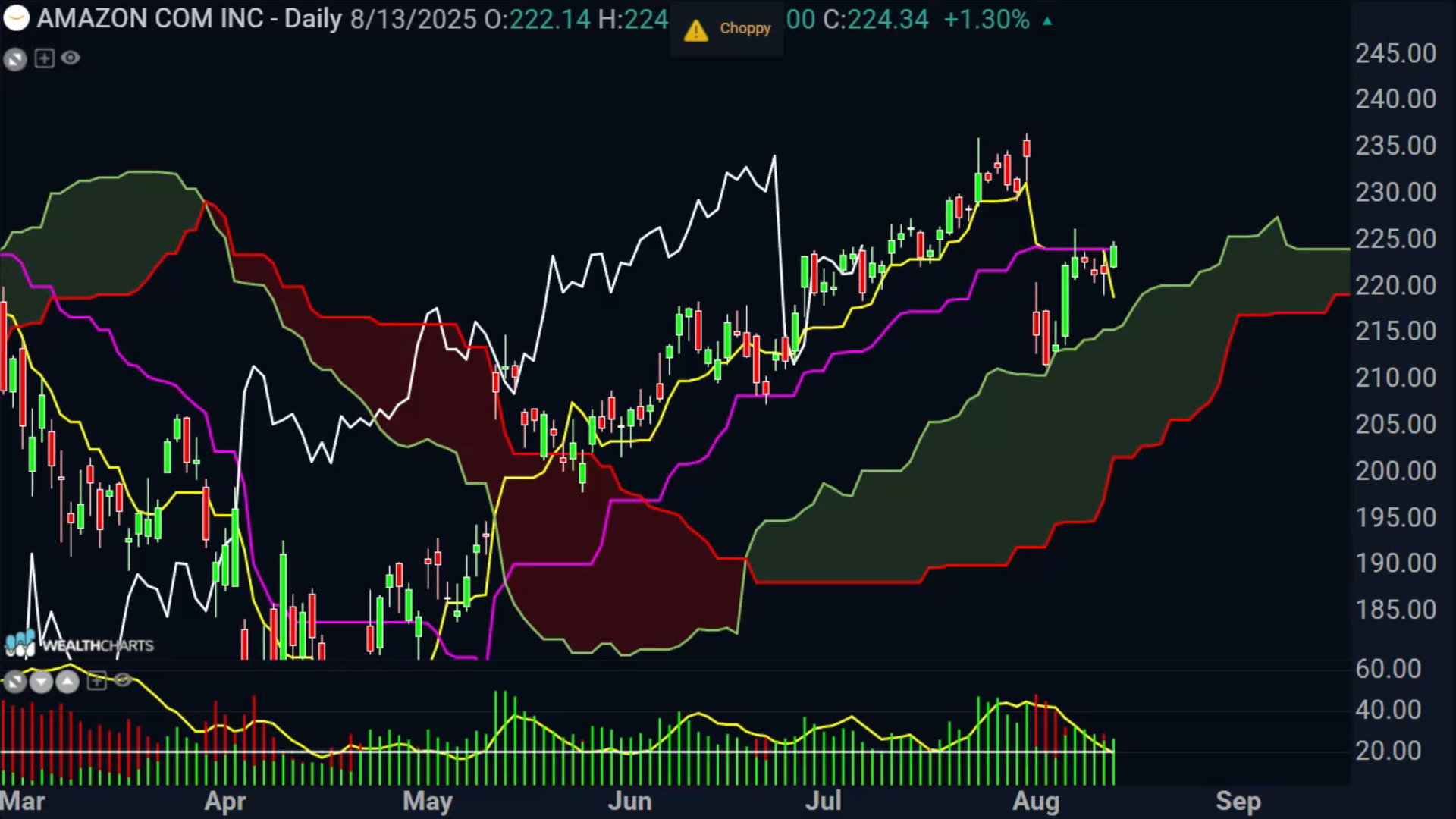Click the high value H:224
The height and width of the screenshot is (819, 1456).
633,19
